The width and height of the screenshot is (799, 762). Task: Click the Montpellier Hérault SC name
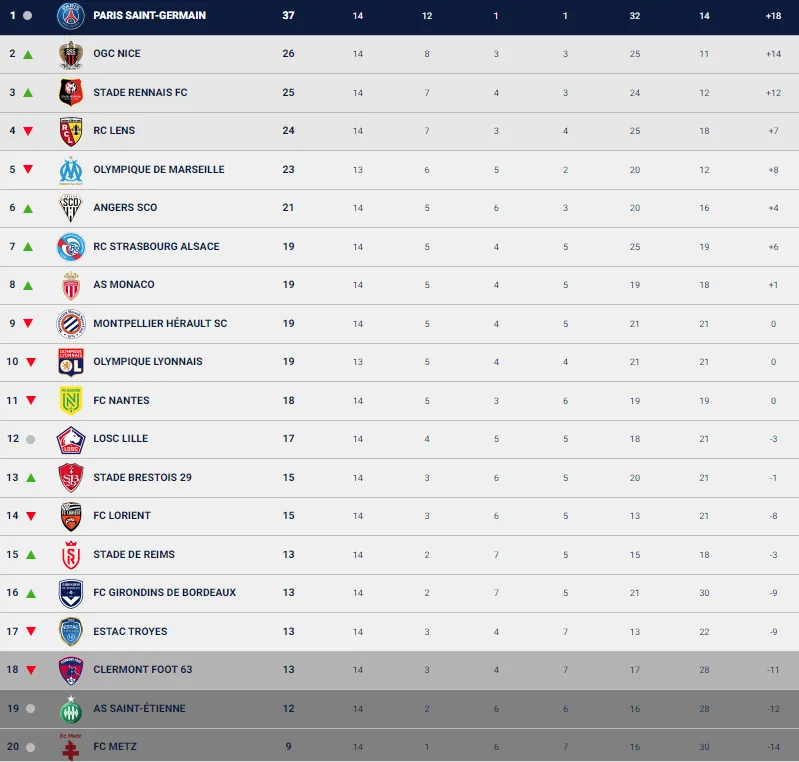pos(160,324)
